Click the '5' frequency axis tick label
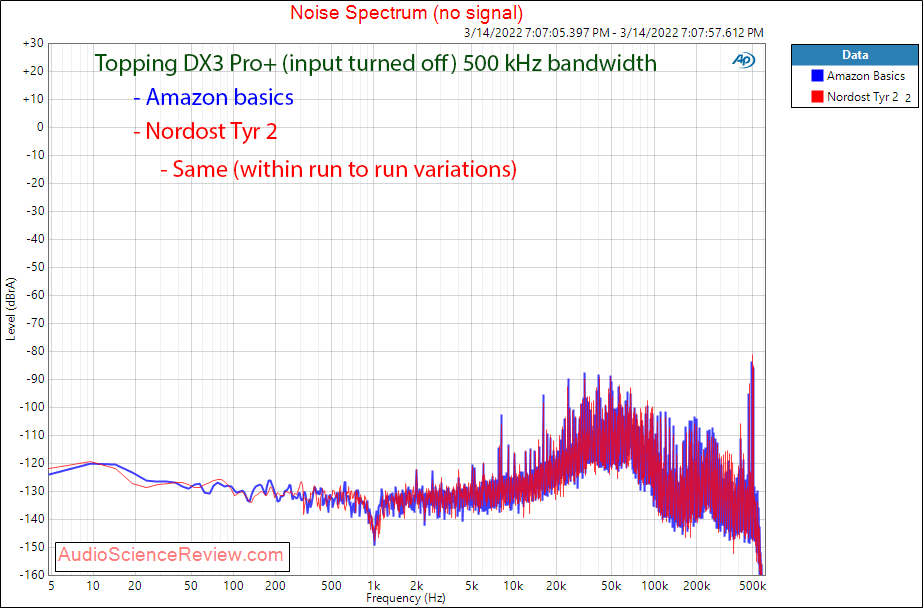The image size is (923, 608). pyautogui.click(x=52, y=586)
